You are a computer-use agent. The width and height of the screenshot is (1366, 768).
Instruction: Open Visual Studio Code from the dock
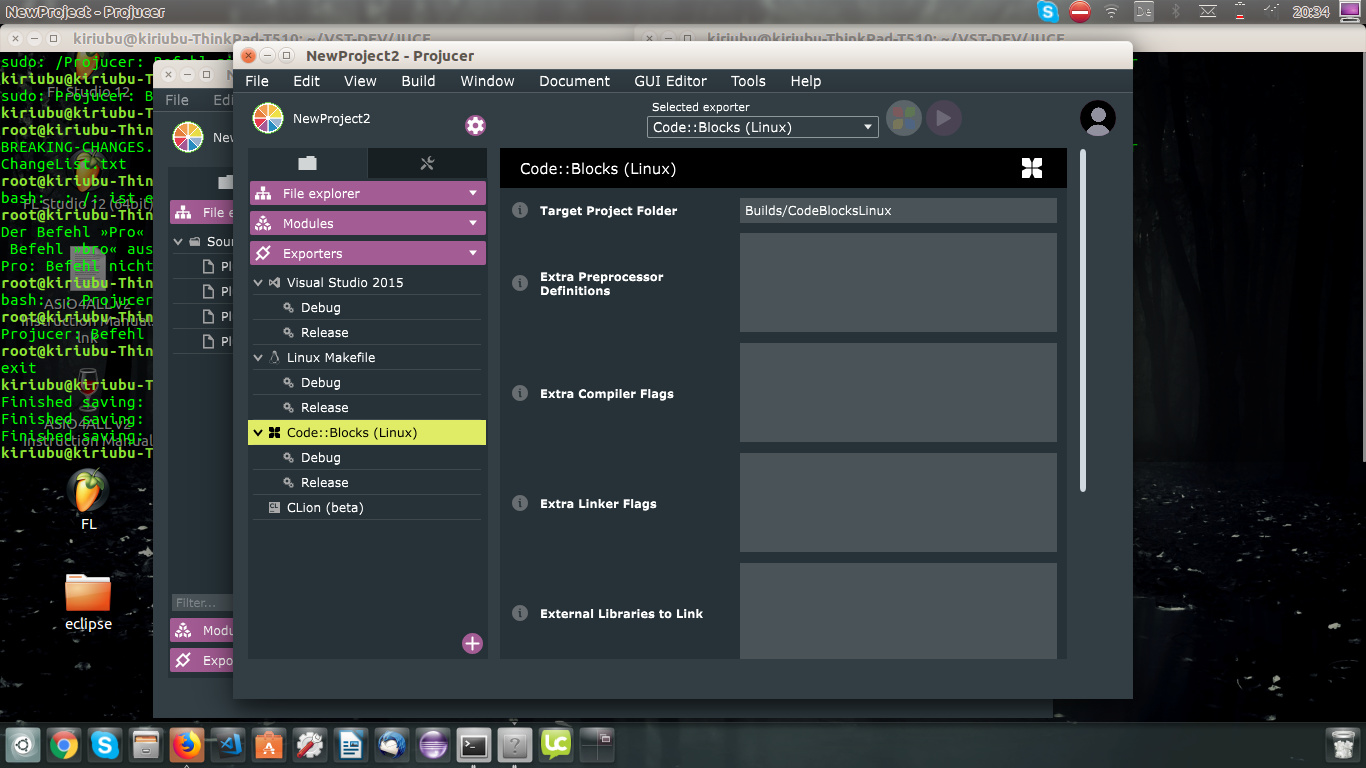pos(227,745)
